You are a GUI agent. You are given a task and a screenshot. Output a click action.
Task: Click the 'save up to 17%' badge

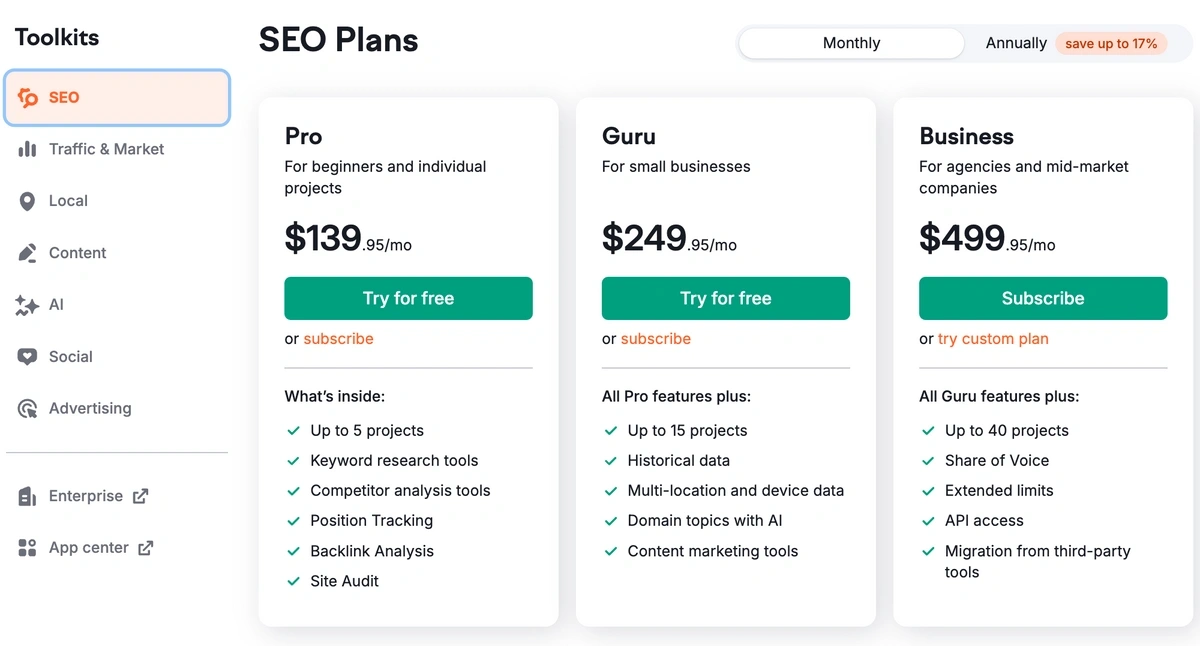pos(1111,44)
